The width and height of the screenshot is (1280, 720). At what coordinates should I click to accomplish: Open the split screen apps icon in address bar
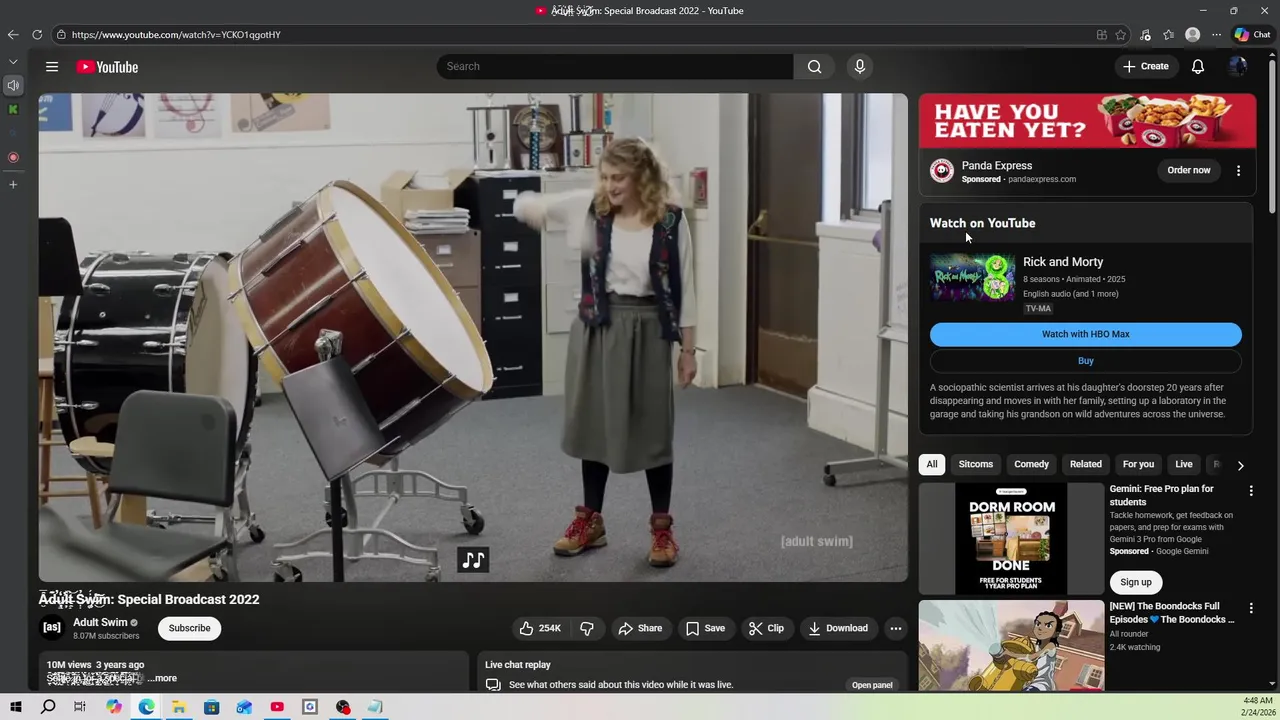(x=1101, y=34)
